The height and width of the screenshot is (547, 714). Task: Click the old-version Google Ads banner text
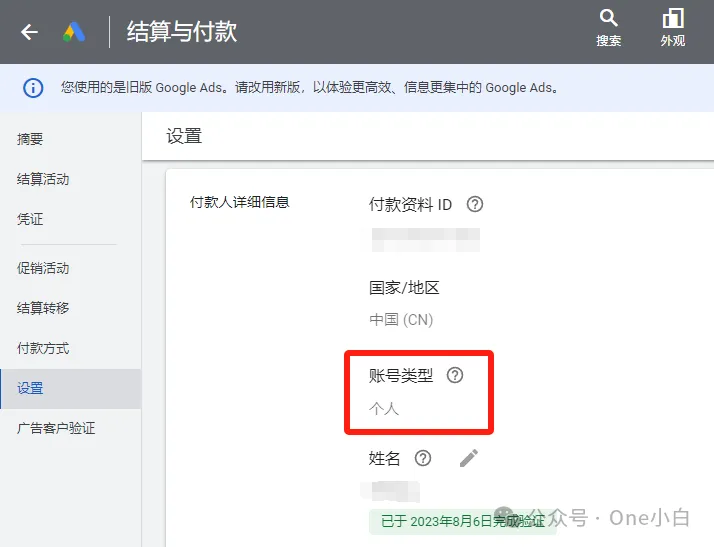tap(310, 87)
